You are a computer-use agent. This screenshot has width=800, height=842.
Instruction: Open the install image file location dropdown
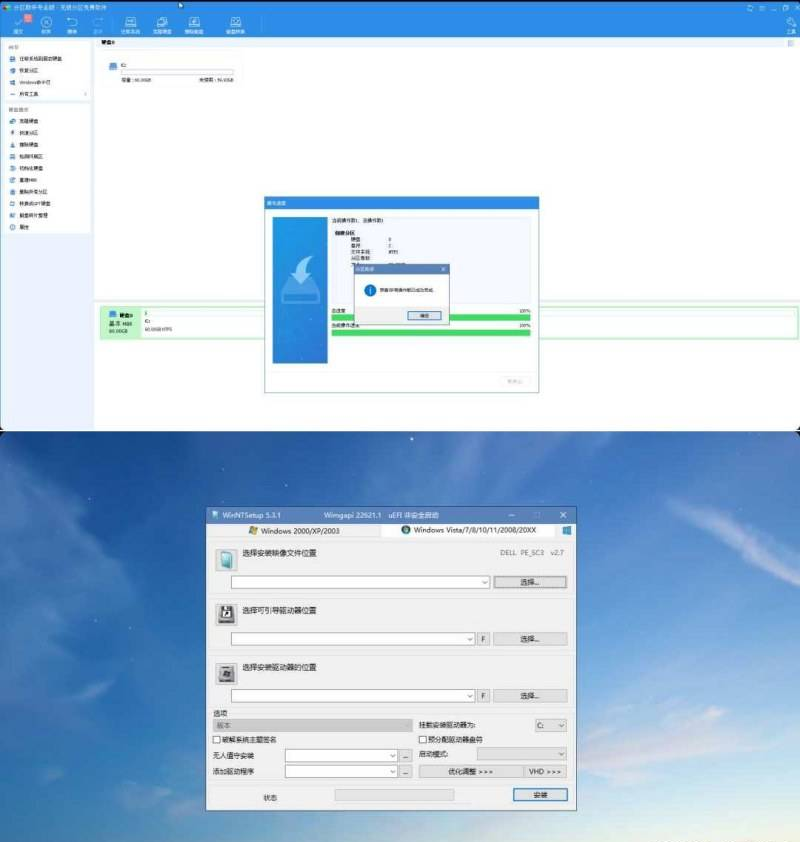pyautogui.click(x=484, y=582)
